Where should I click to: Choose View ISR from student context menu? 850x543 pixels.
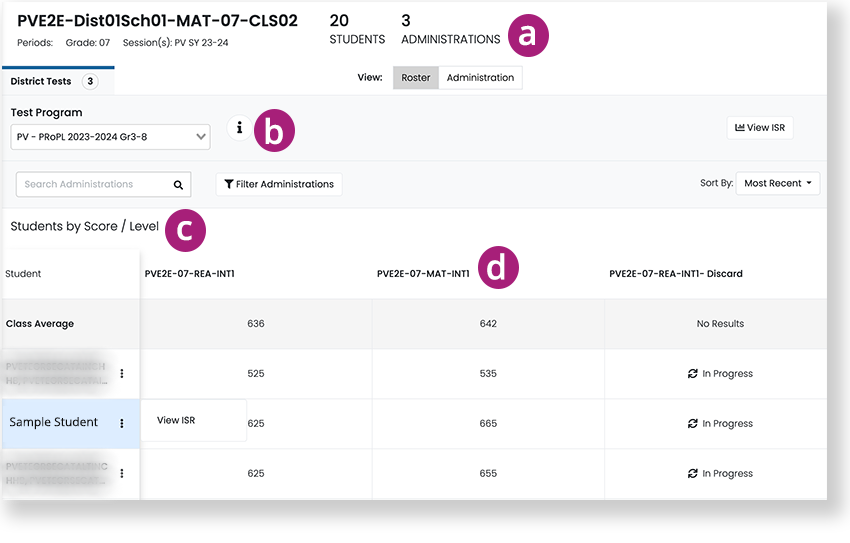pos(176,421)
